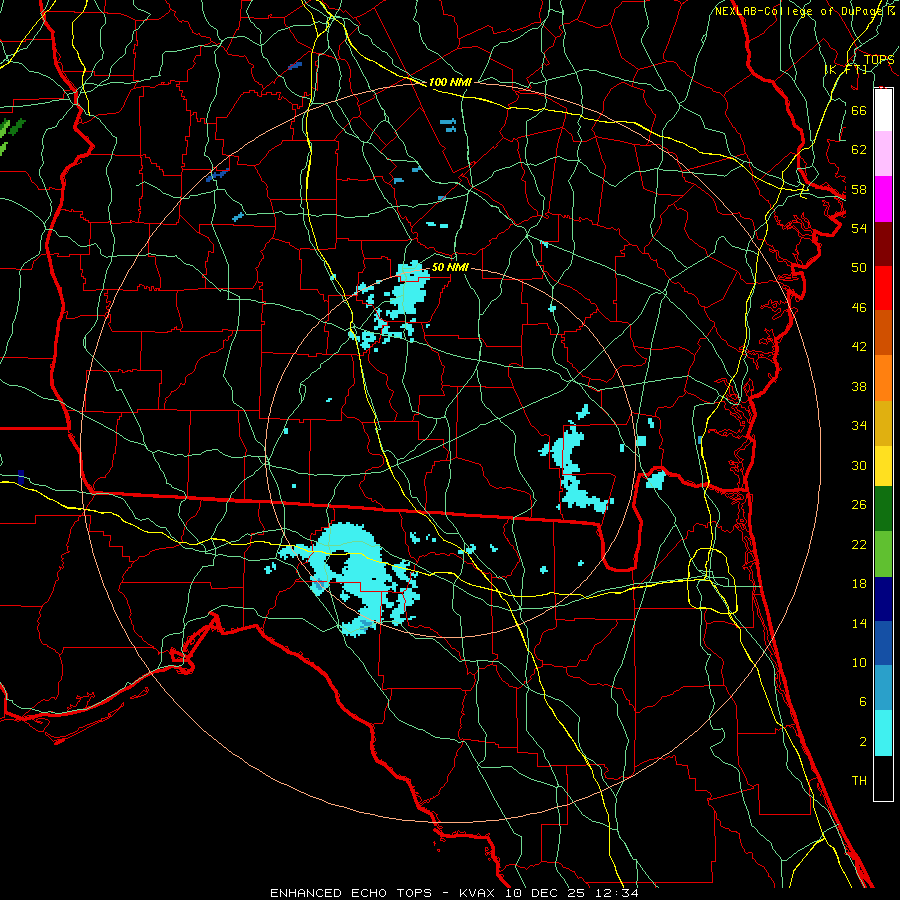Click the 100 NMI range ring label

(x=450, y=82)
